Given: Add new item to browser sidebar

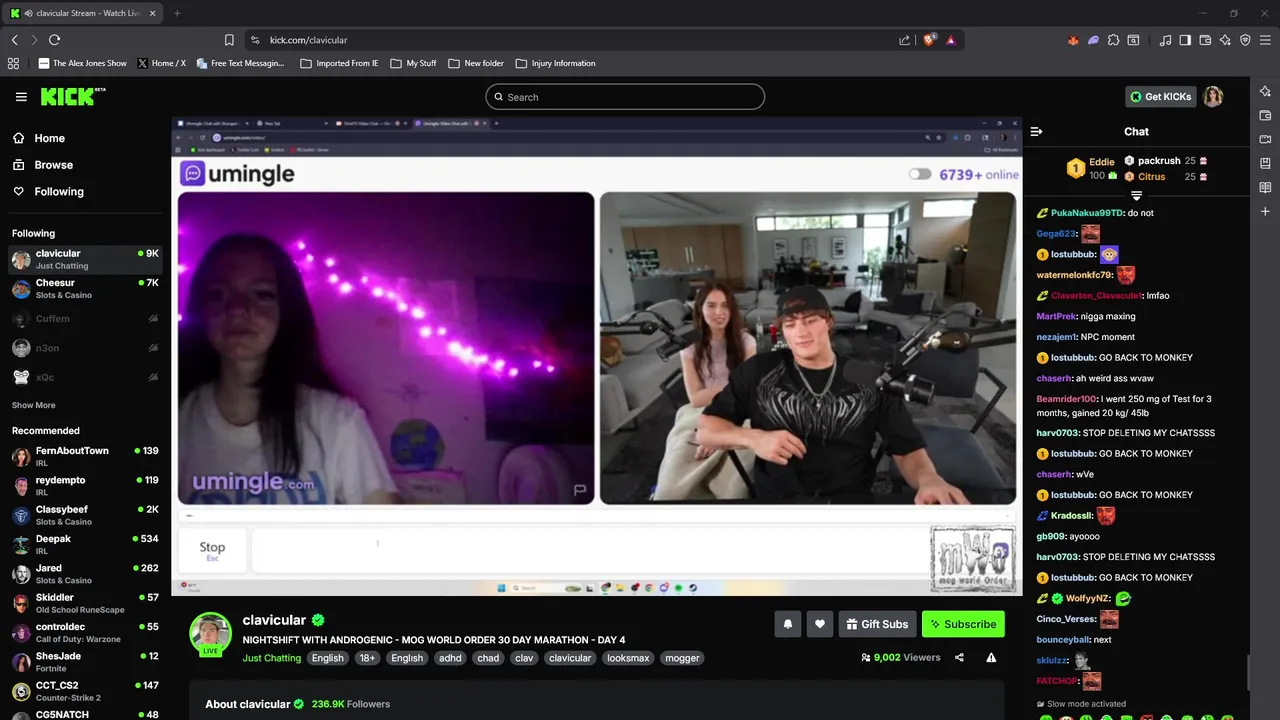Looking at the screenshot, I should 1265,211.
